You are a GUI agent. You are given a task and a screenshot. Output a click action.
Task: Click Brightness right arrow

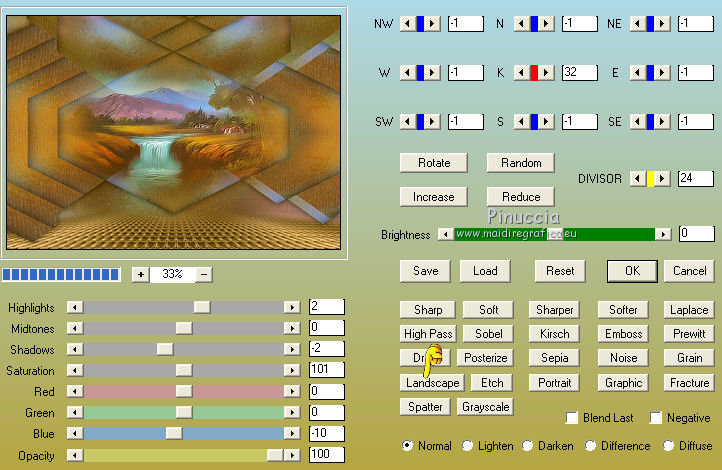(663, 234)
